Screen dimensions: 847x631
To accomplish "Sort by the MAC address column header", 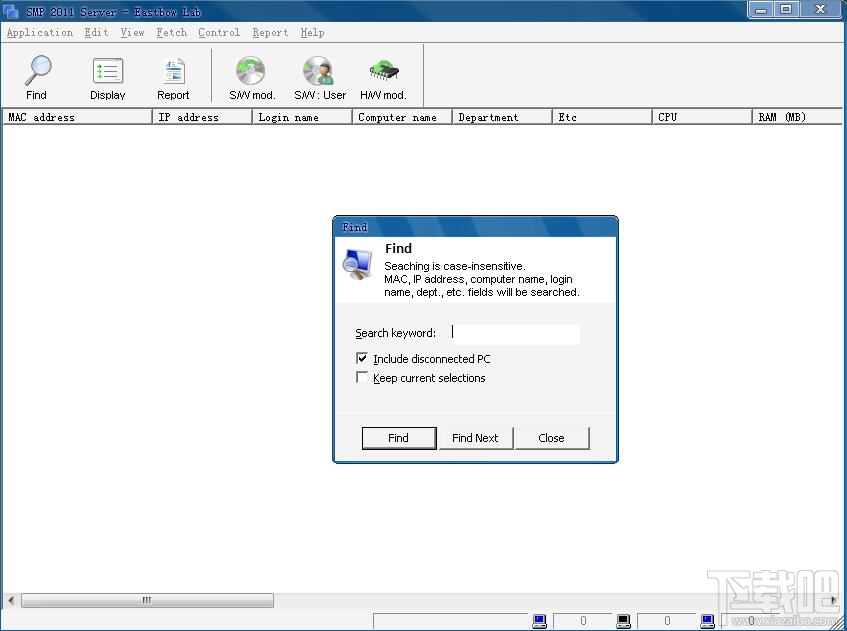I will click(77, 116).
